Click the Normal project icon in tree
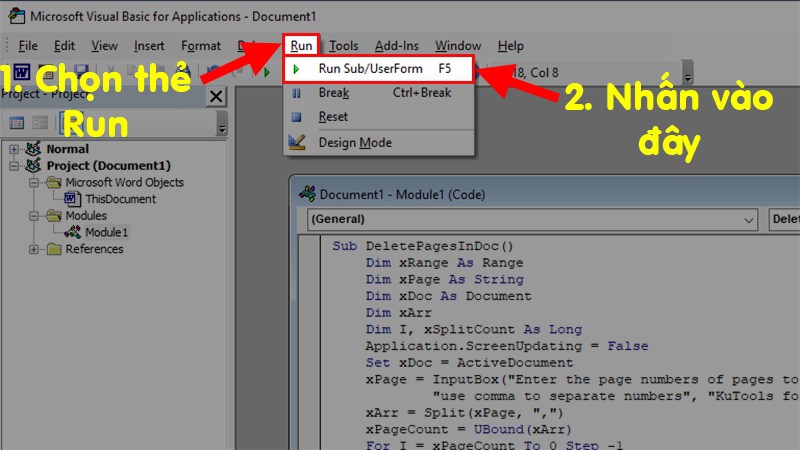This screenshot has width=800, height=450. point(33,149)
